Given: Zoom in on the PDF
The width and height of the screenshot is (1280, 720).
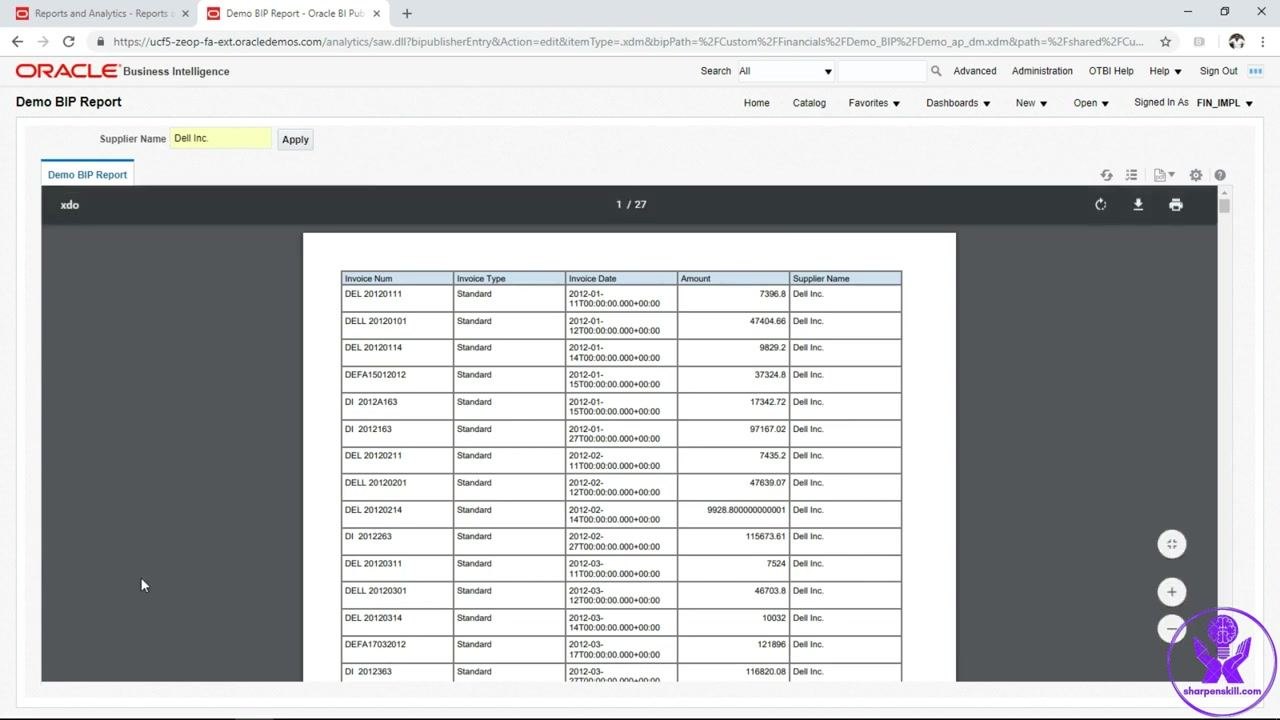Looking at the screenshot, I should pyautogui.click(x=1172, y=592).
